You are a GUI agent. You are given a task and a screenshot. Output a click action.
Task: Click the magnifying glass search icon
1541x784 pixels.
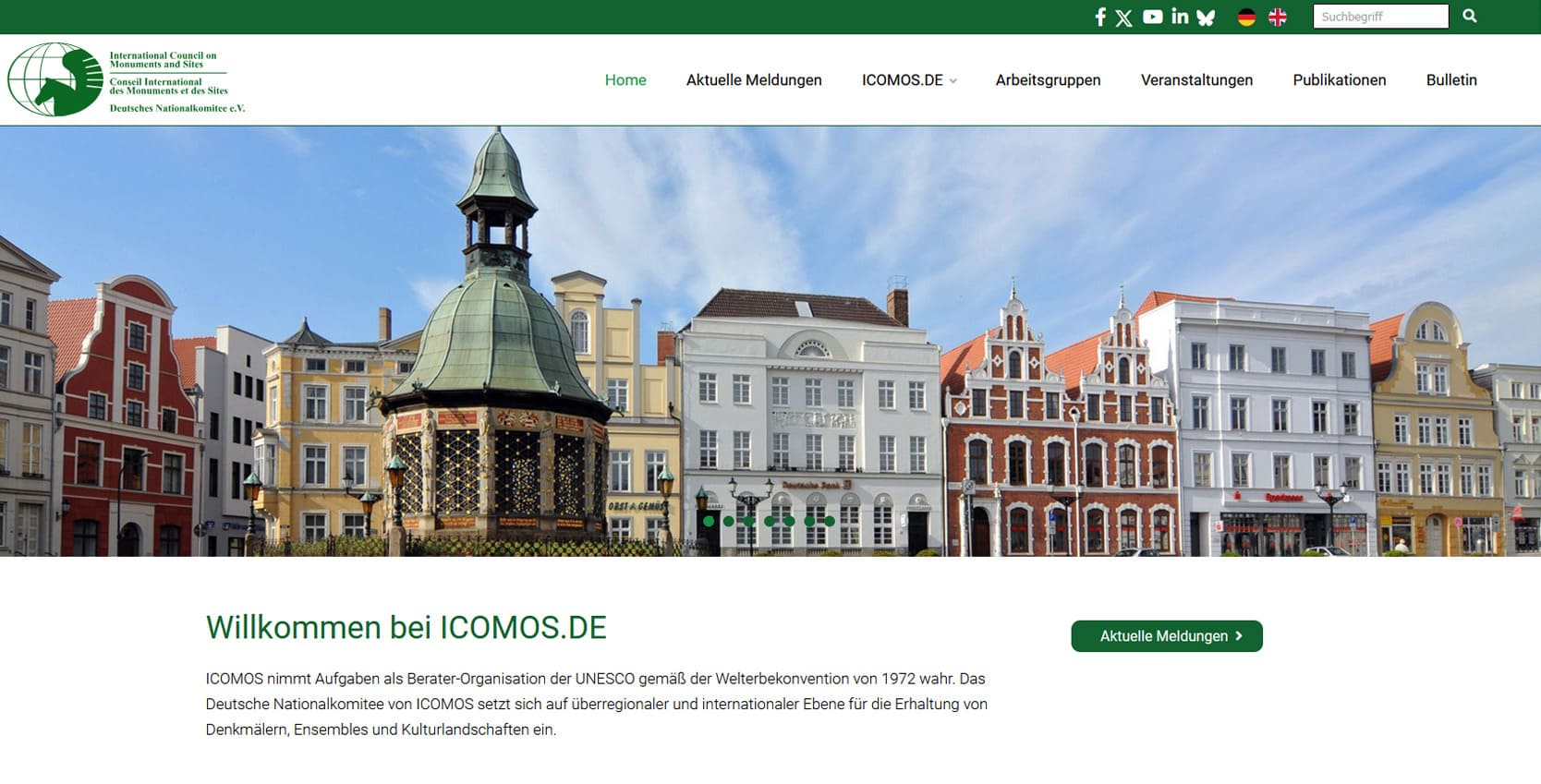[x=1470, y=16]
